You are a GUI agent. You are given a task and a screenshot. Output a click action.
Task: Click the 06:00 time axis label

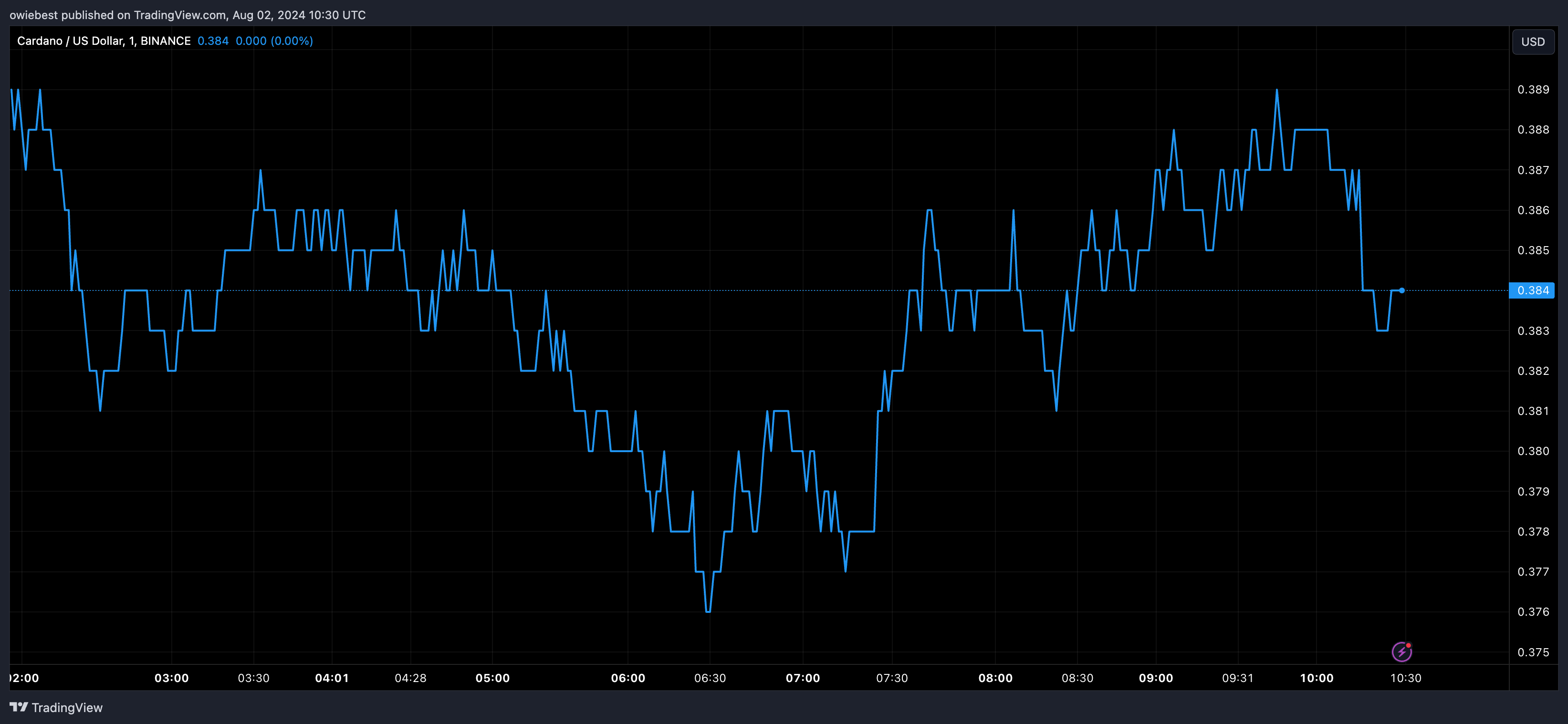628,678
